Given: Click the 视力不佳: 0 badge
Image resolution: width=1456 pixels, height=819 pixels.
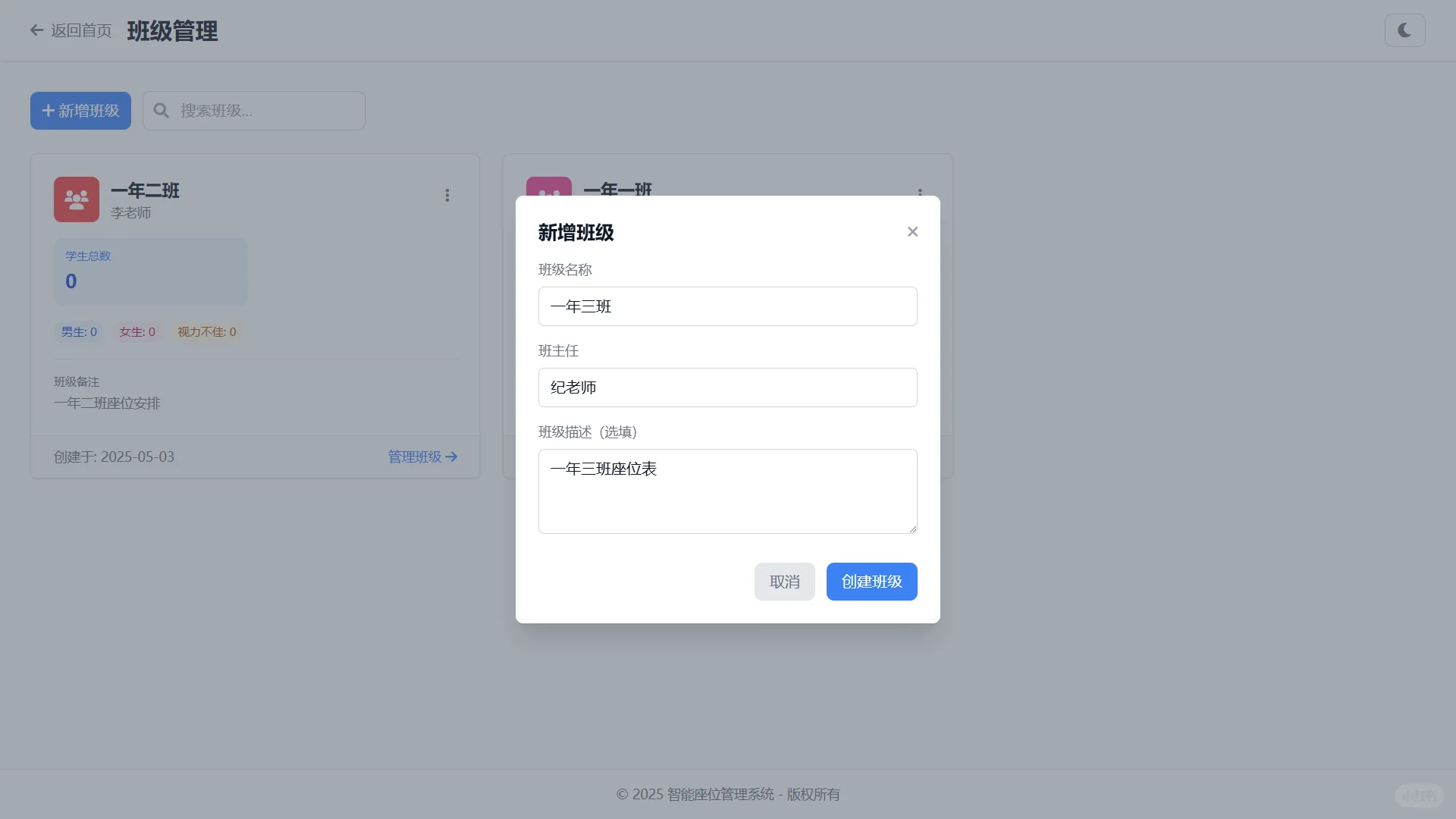Looking at the screenshot, I should tap(206, 332).
